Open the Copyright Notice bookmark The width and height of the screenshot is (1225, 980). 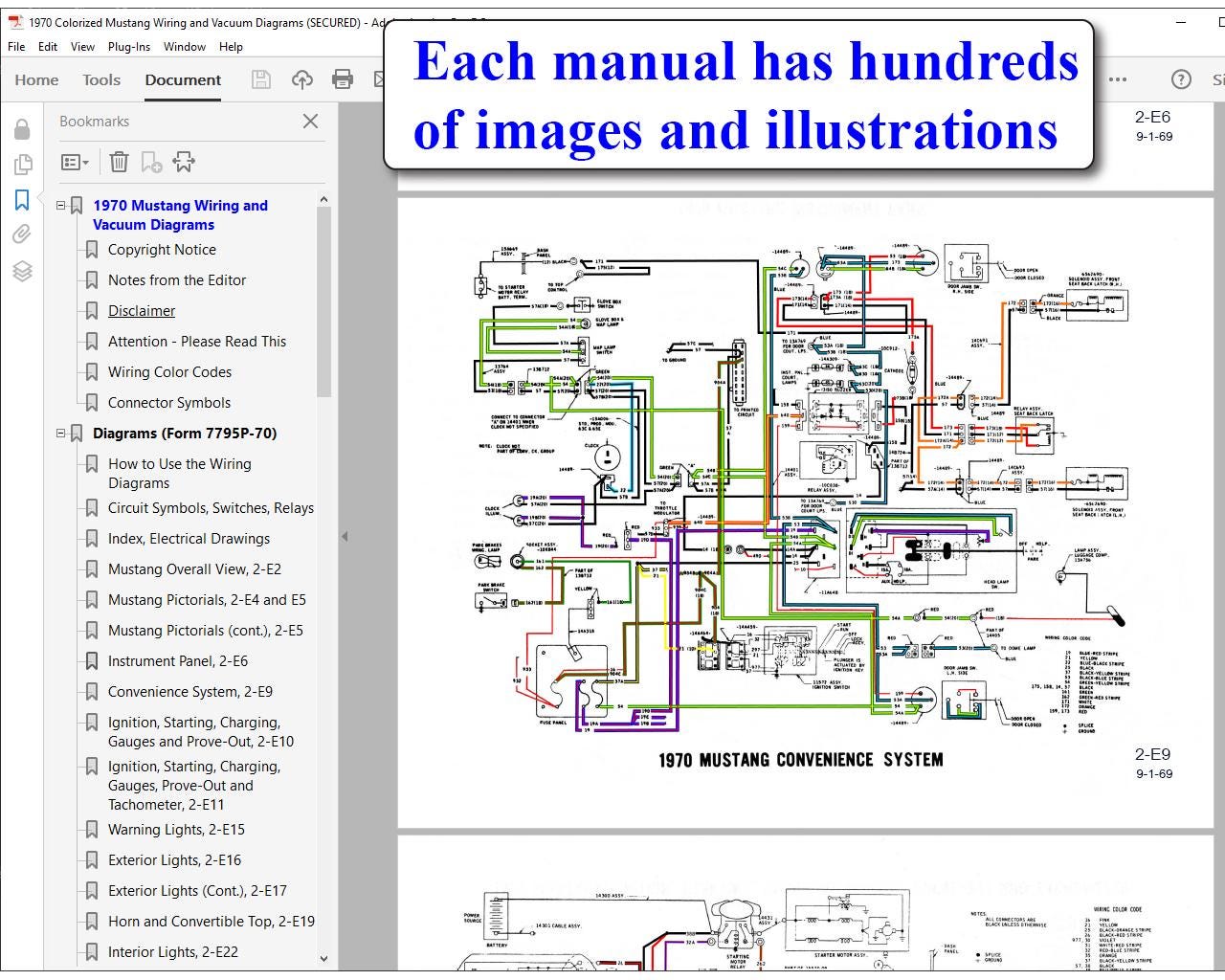tap(162, 250)
